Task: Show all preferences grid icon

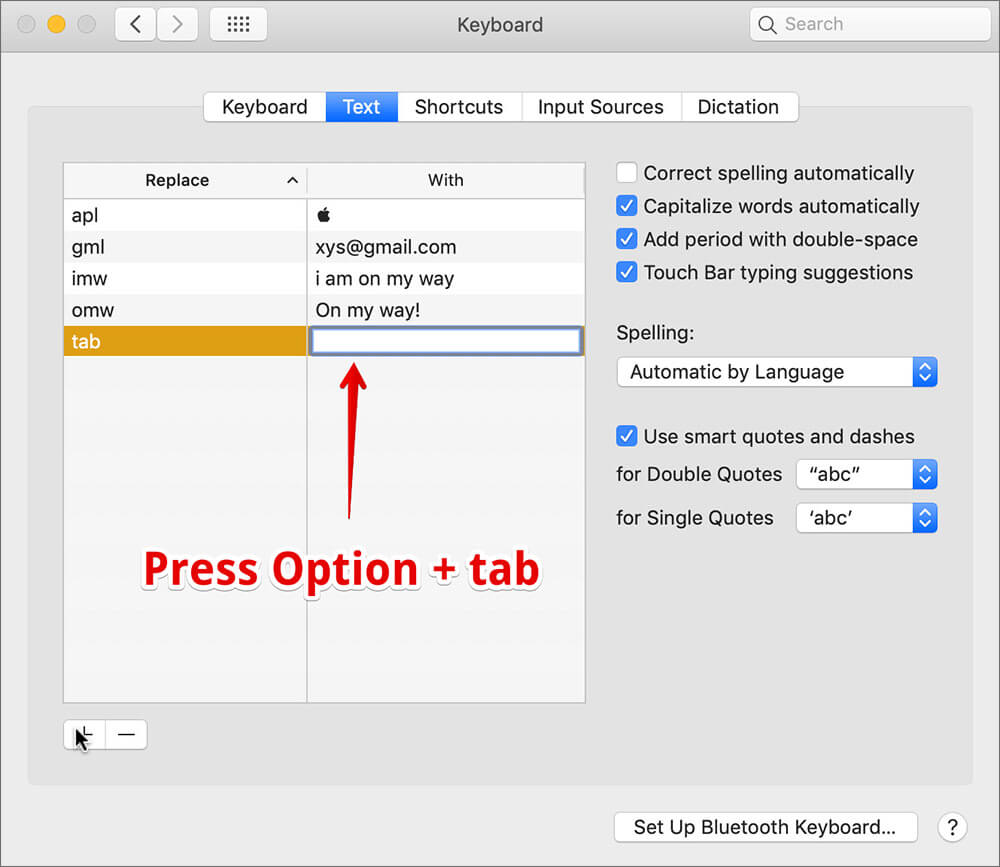Action: pyautogui.click(x=238, y=24)
